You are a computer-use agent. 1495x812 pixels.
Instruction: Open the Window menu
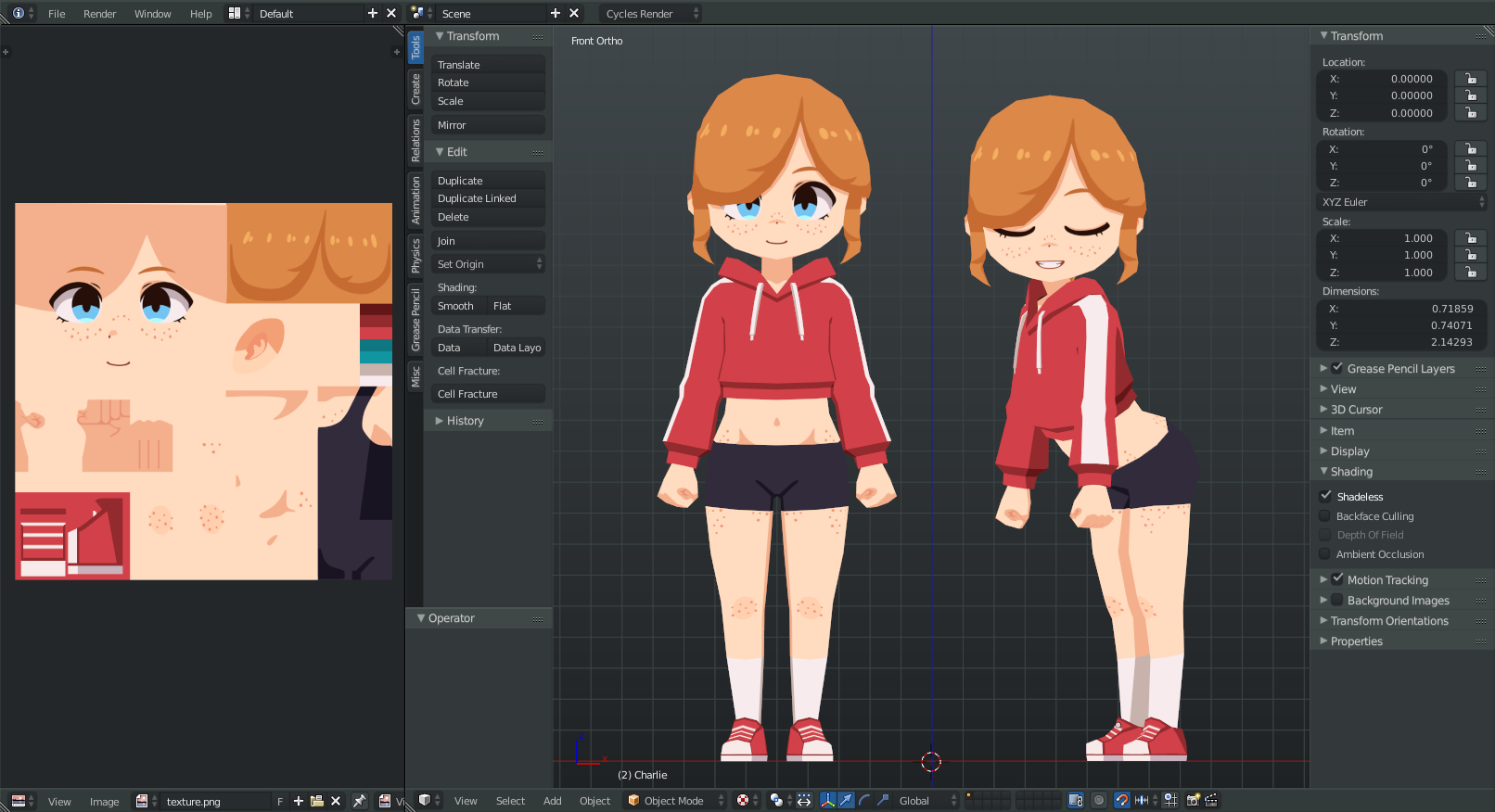tap(152, 14)
